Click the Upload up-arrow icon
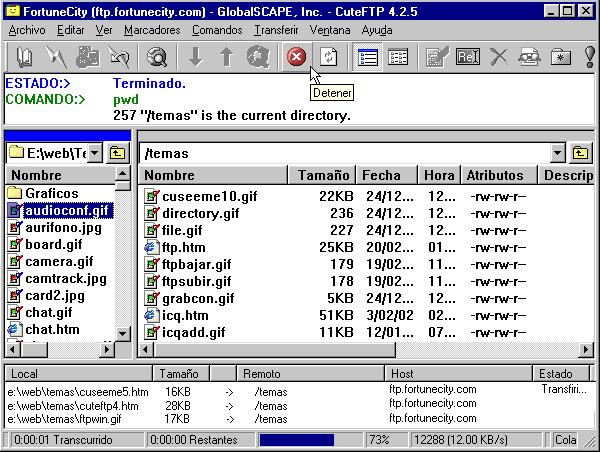 pos(227,57)
